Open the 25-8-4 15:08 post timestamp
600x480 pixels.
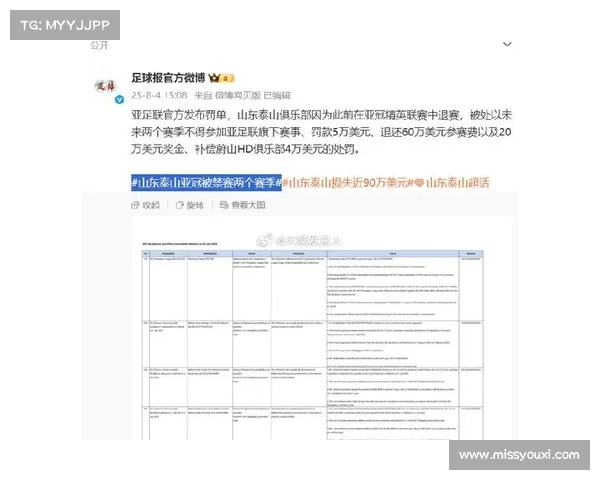[159, 95]
